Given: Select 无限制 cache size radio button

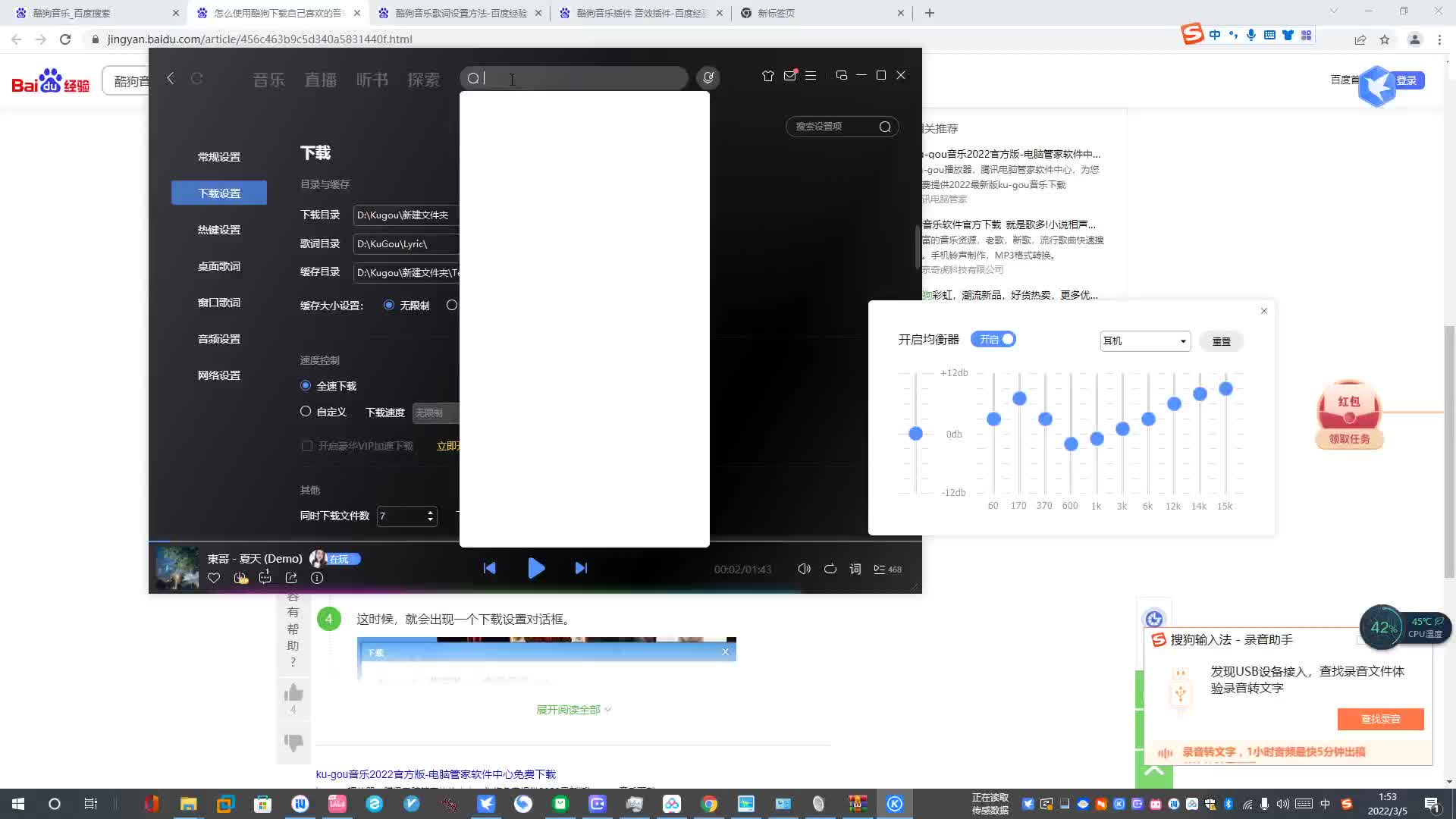Looking at the screenshot, I should pos(389,305).
